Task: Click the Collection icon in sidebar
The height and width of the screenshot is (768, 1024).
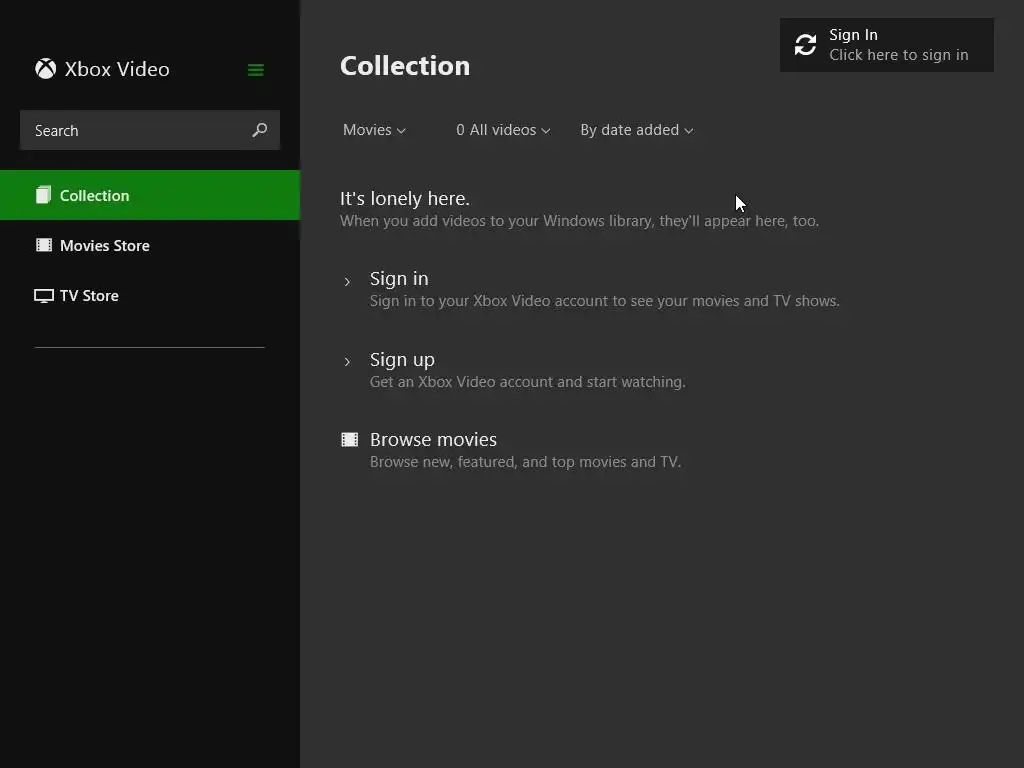Action: pos(43,195)
